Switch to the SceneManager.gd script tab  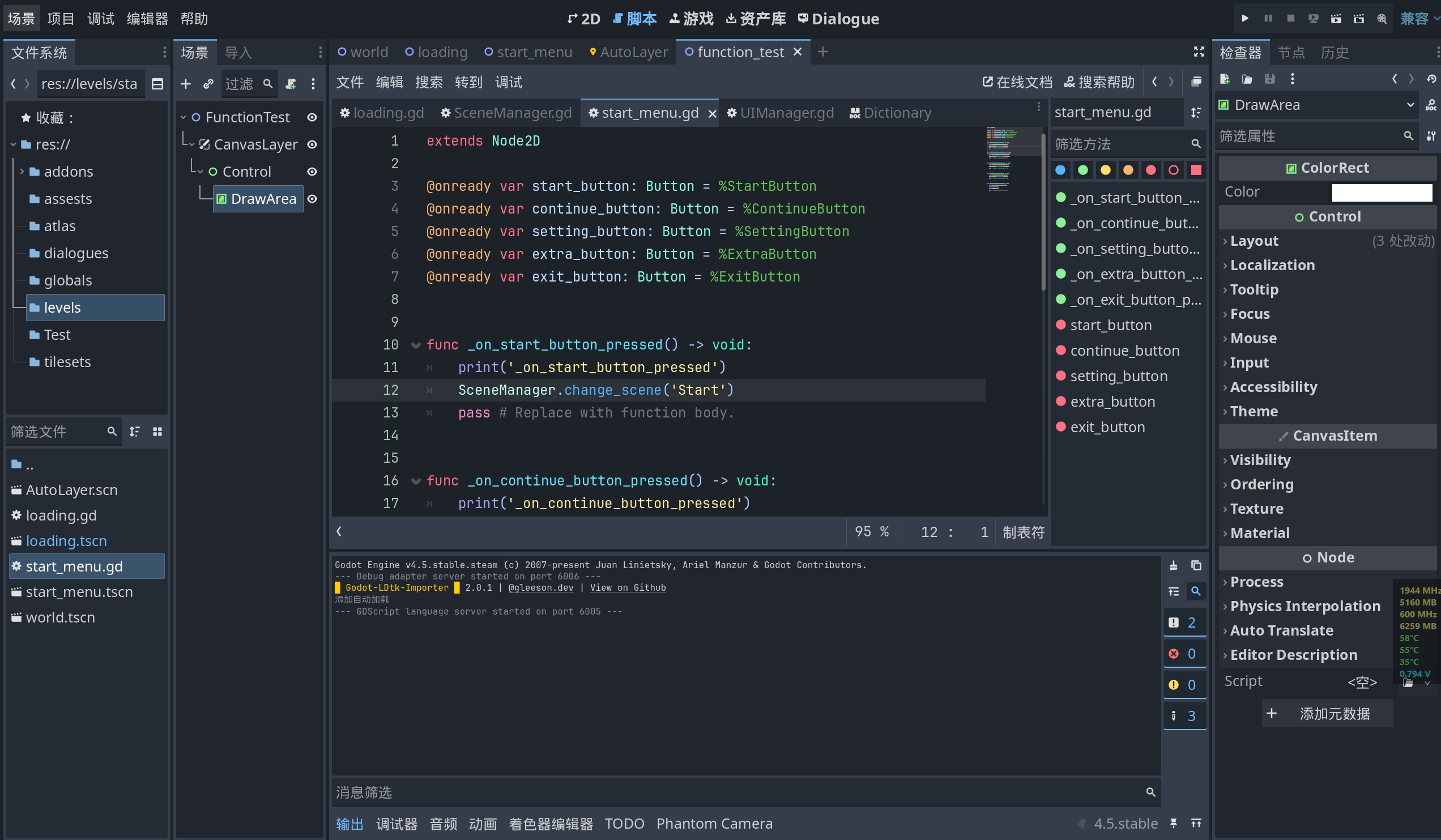click(506, 113)
